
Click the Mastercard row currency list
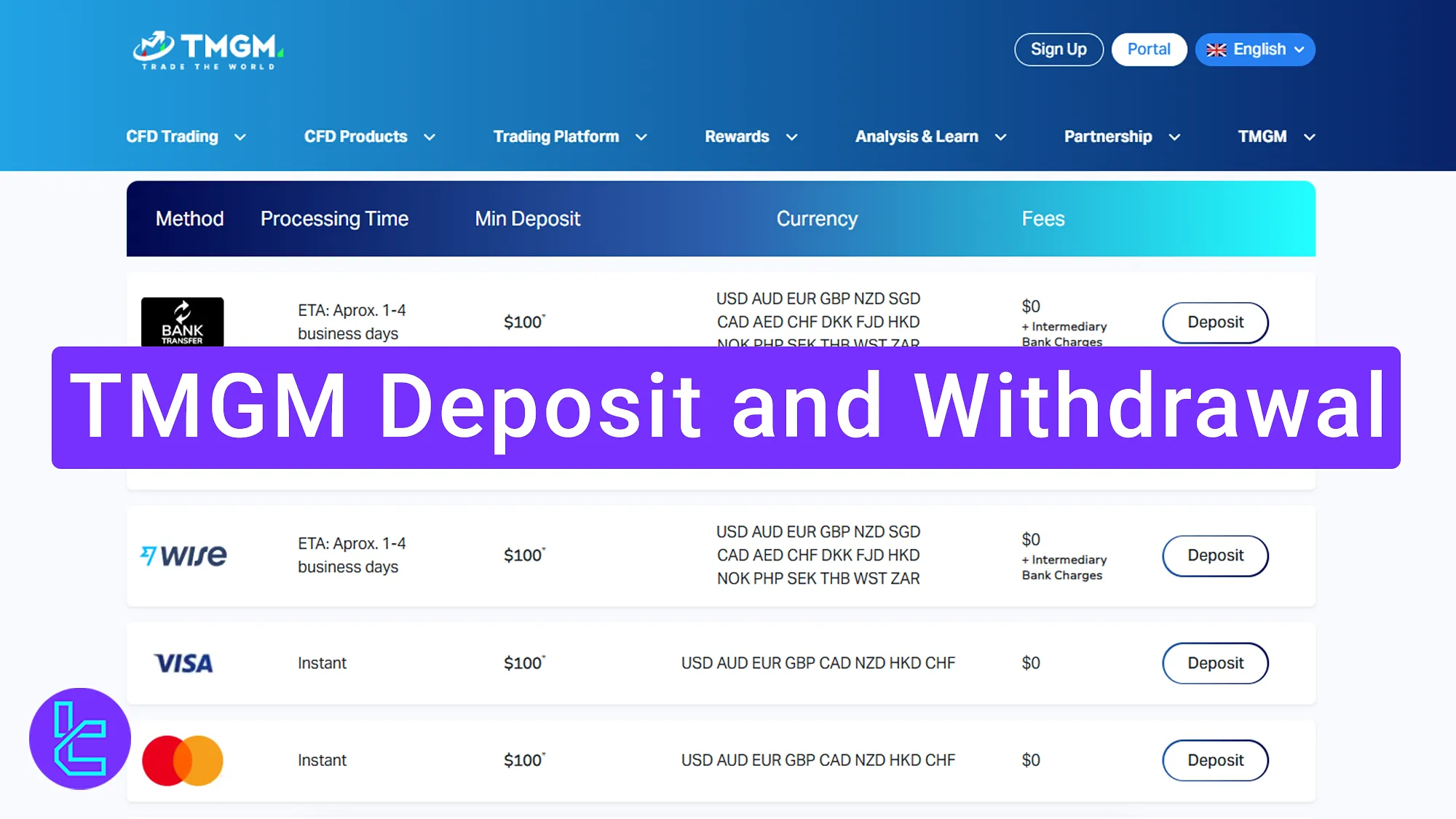click(818, 760)
